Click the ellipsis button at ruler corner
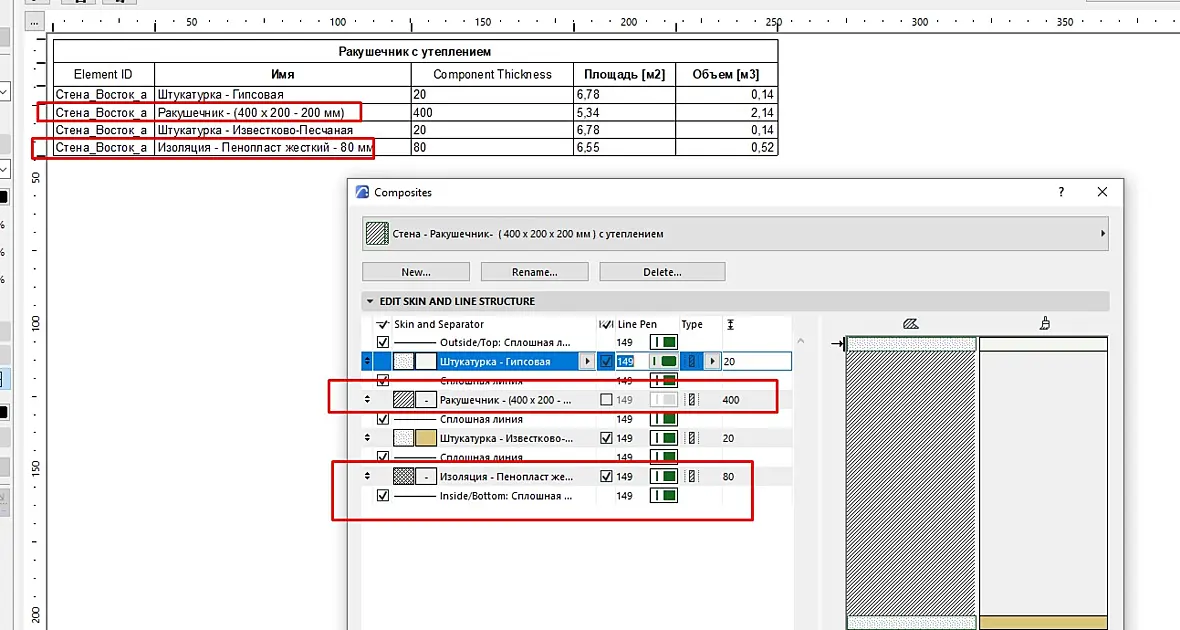Screen dimensions: 1180x630 click(35, 23)
